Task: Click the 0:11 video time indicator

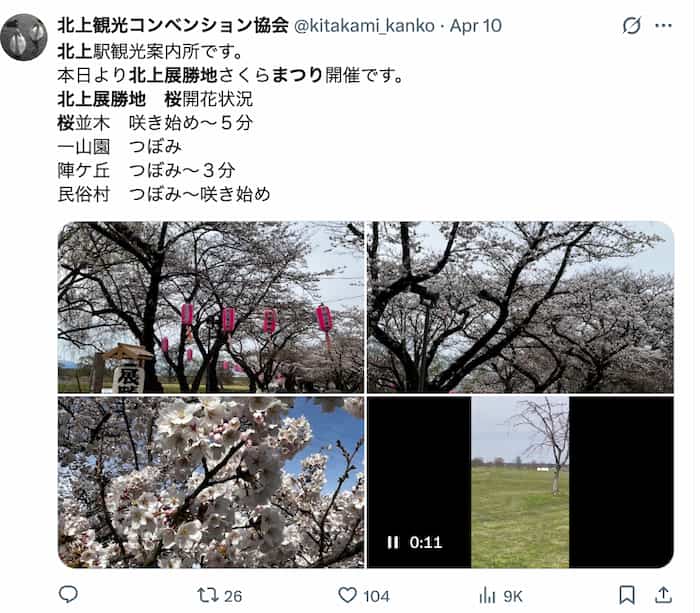Action: tap(425, 542)
